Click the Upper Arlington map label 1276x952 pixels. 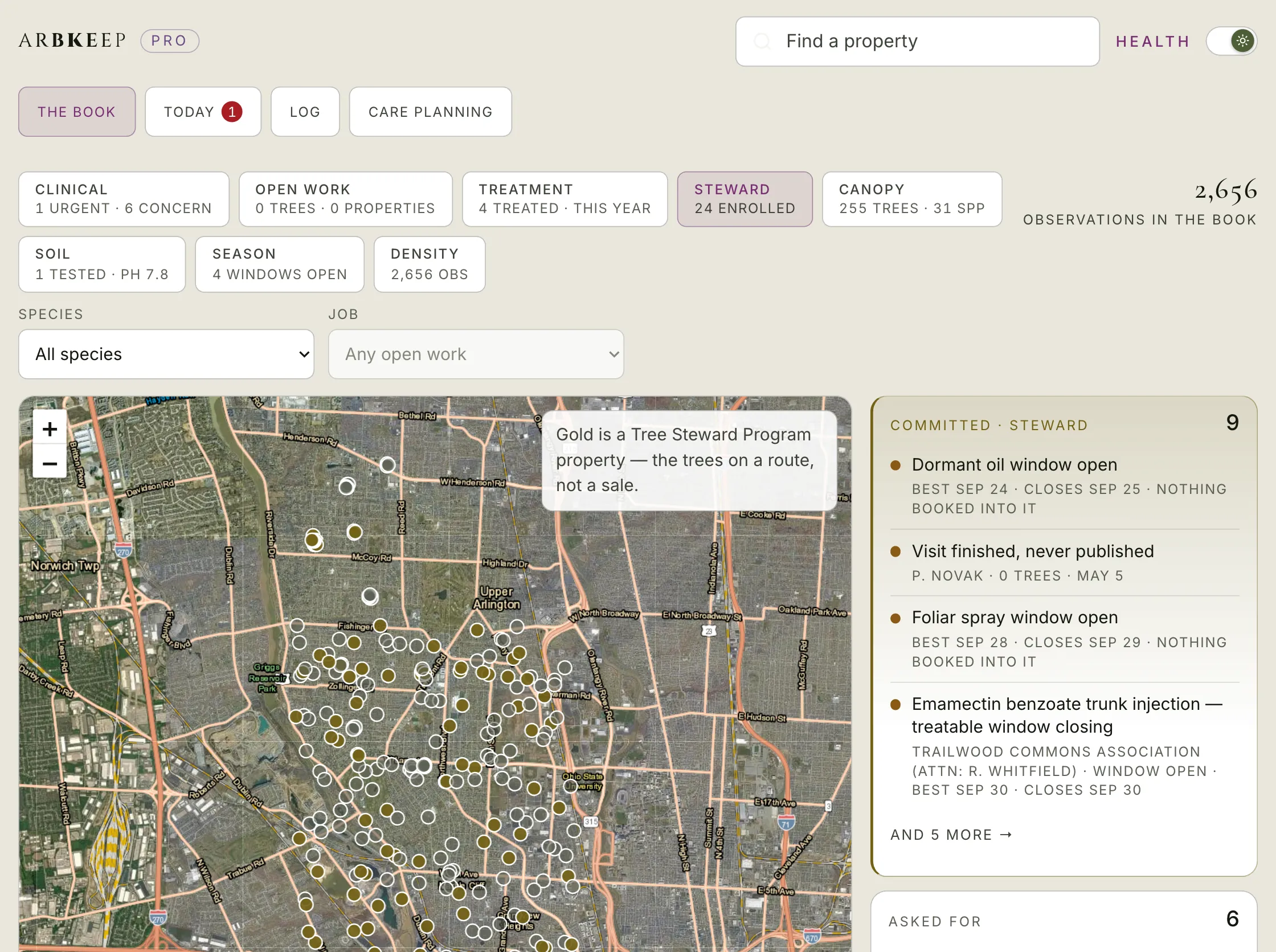click(497, 598)
